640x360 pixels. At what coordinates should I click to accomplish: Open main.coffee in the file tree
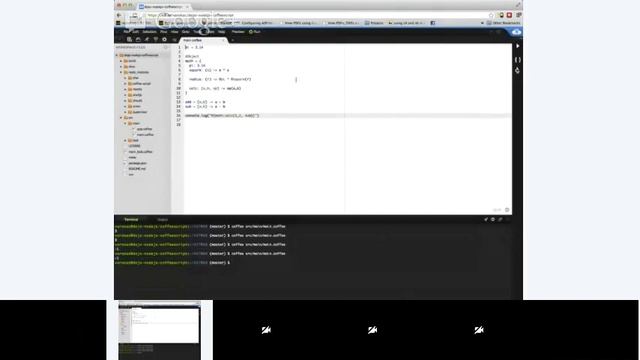coord(145,135)
